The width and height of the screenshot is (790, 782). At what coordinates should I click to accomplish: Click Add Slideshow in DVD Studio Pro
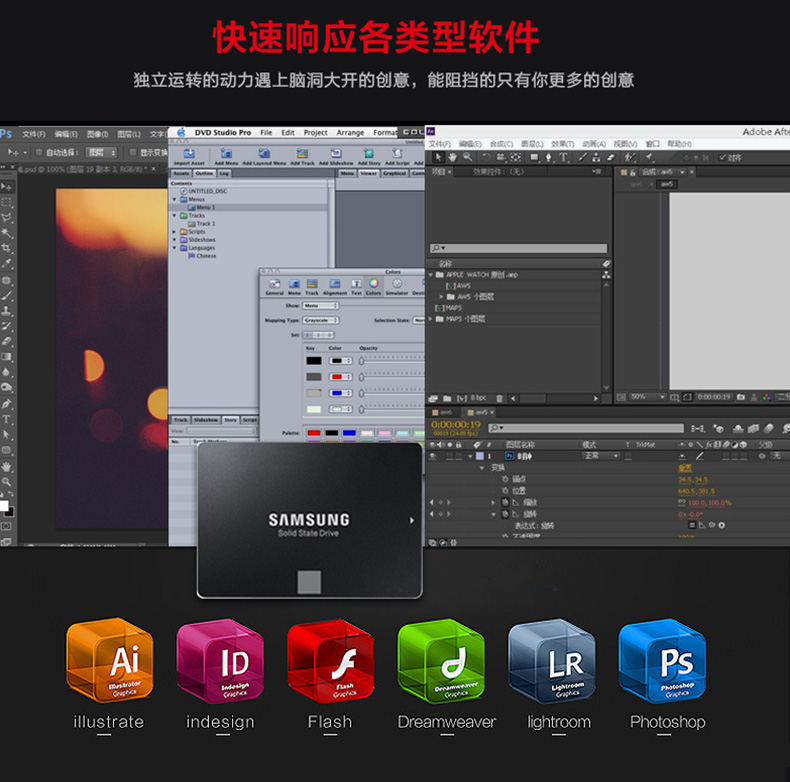(336, 157)
